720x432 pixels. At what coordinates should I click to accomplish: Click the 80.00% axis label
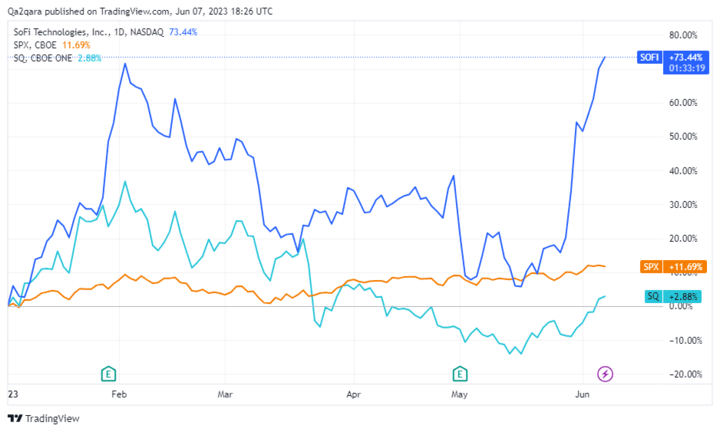pyautogui.click(x=683, y=35)
